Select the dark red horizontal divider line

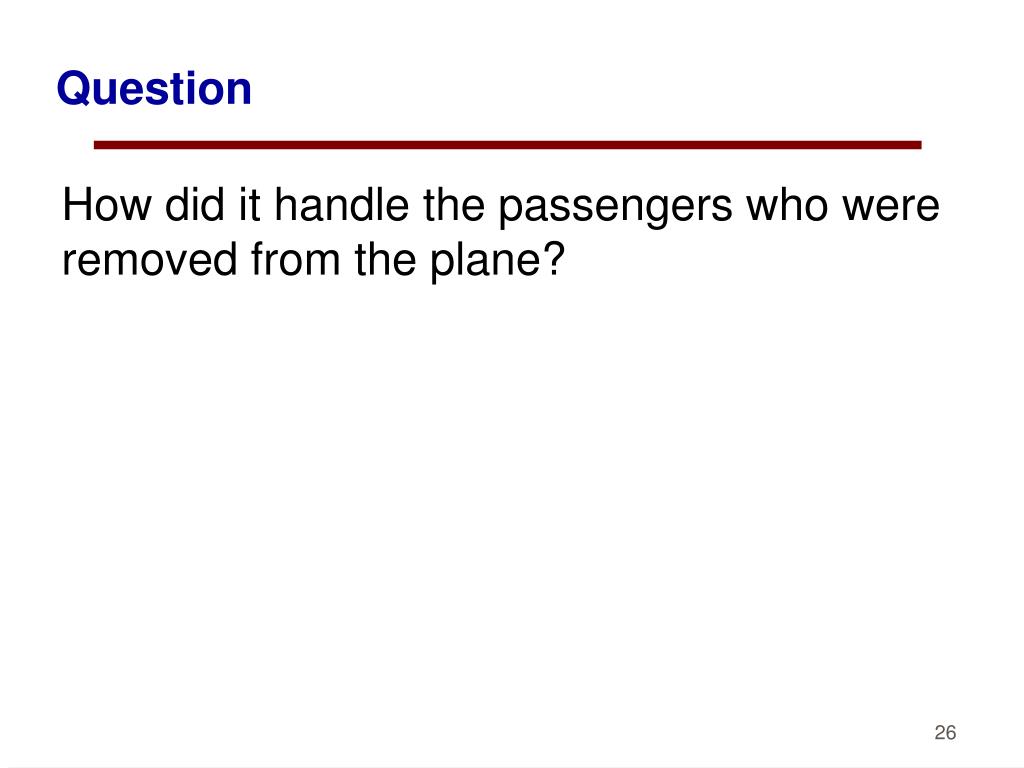[507, 145]
